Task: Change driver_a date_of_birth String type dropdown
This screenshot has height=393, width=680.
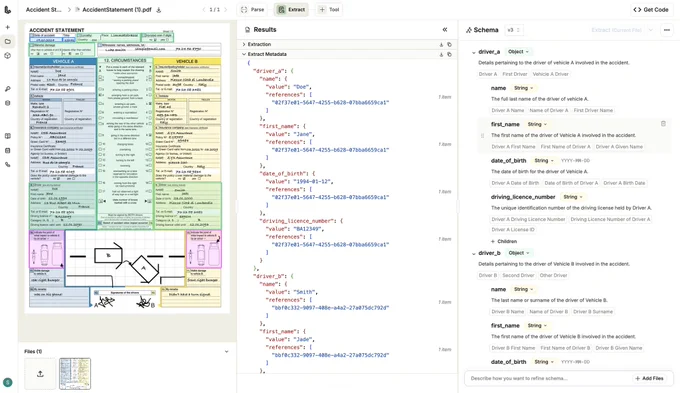Action: click(544, 160)
